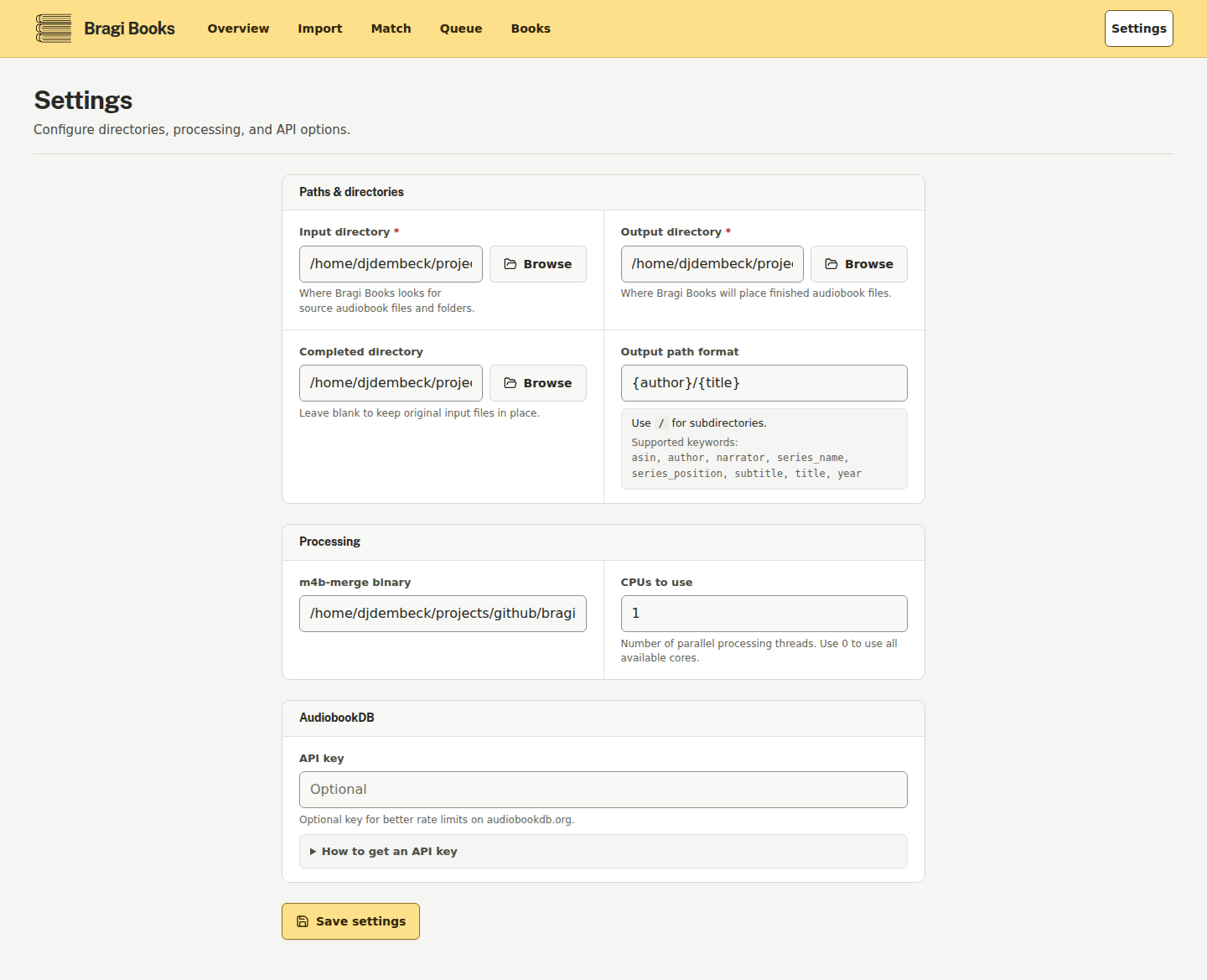
Task: Expand 'How to get an API key'
Action: coord(603,852)
